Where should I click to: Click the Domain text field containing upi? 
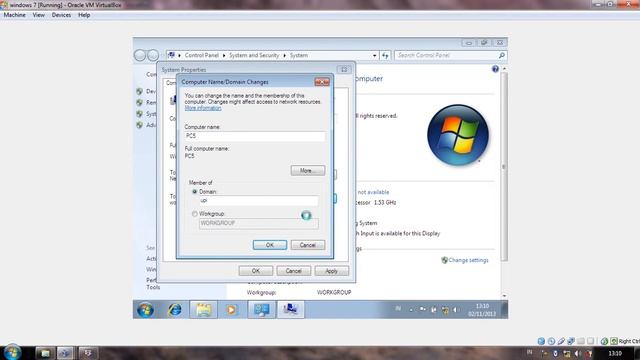pos(258,200)
